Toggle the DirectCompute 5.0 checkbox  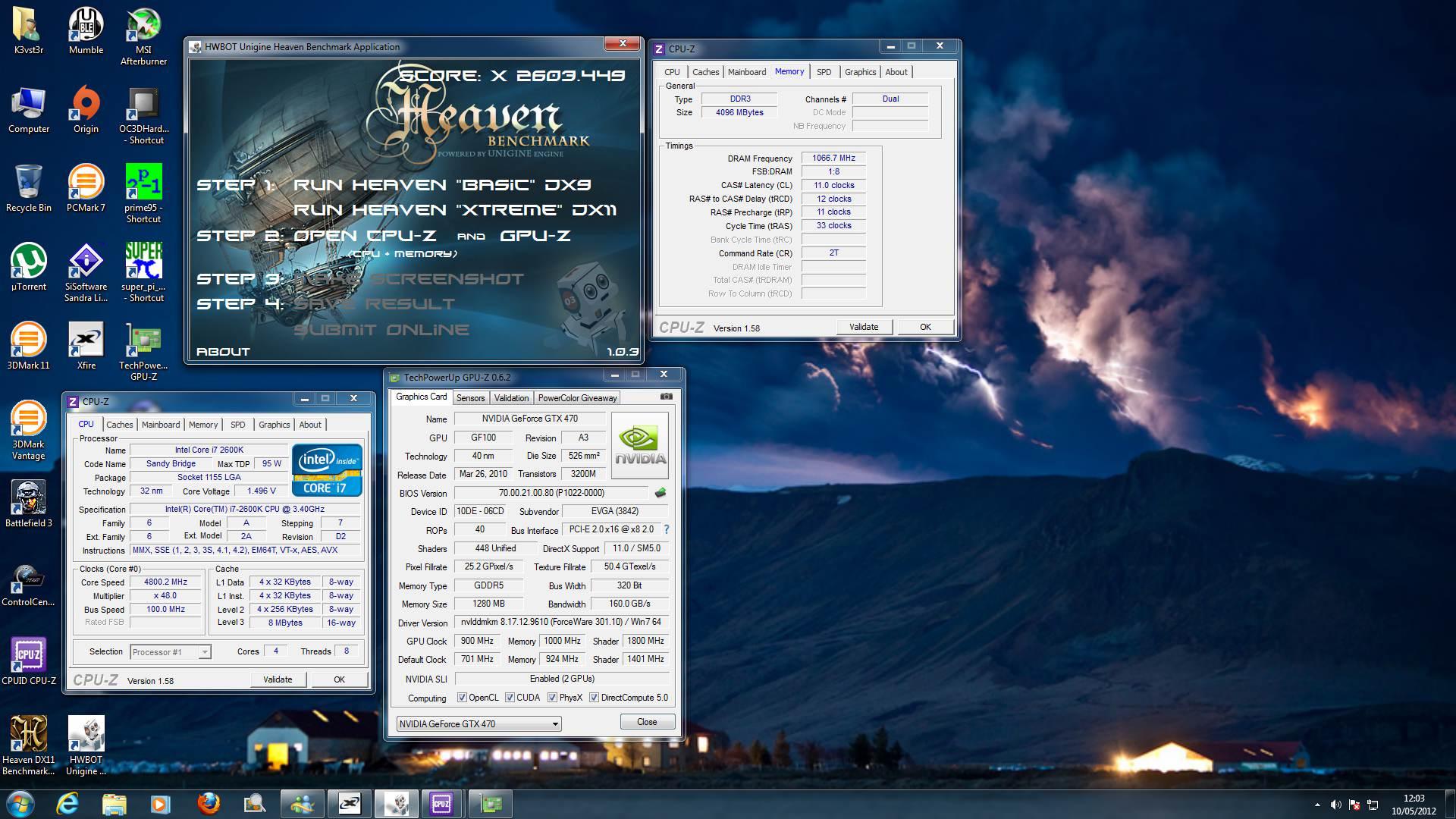[594, 698]
